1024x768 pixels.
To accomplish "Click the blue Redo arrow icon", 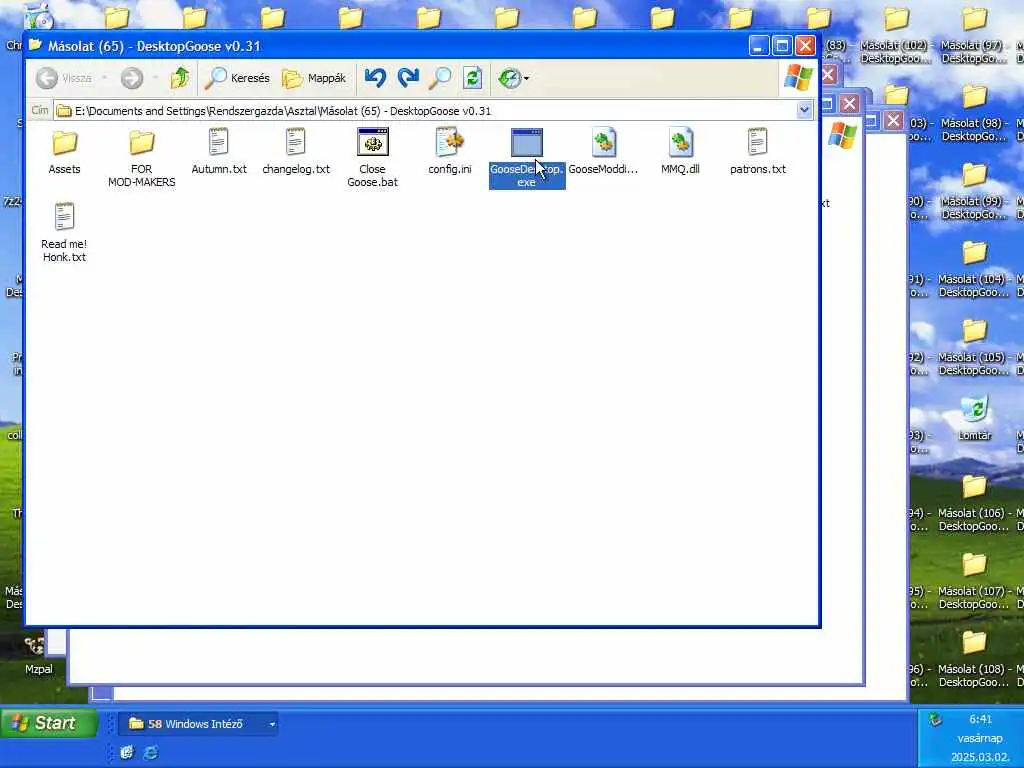I will click(408, 78).
